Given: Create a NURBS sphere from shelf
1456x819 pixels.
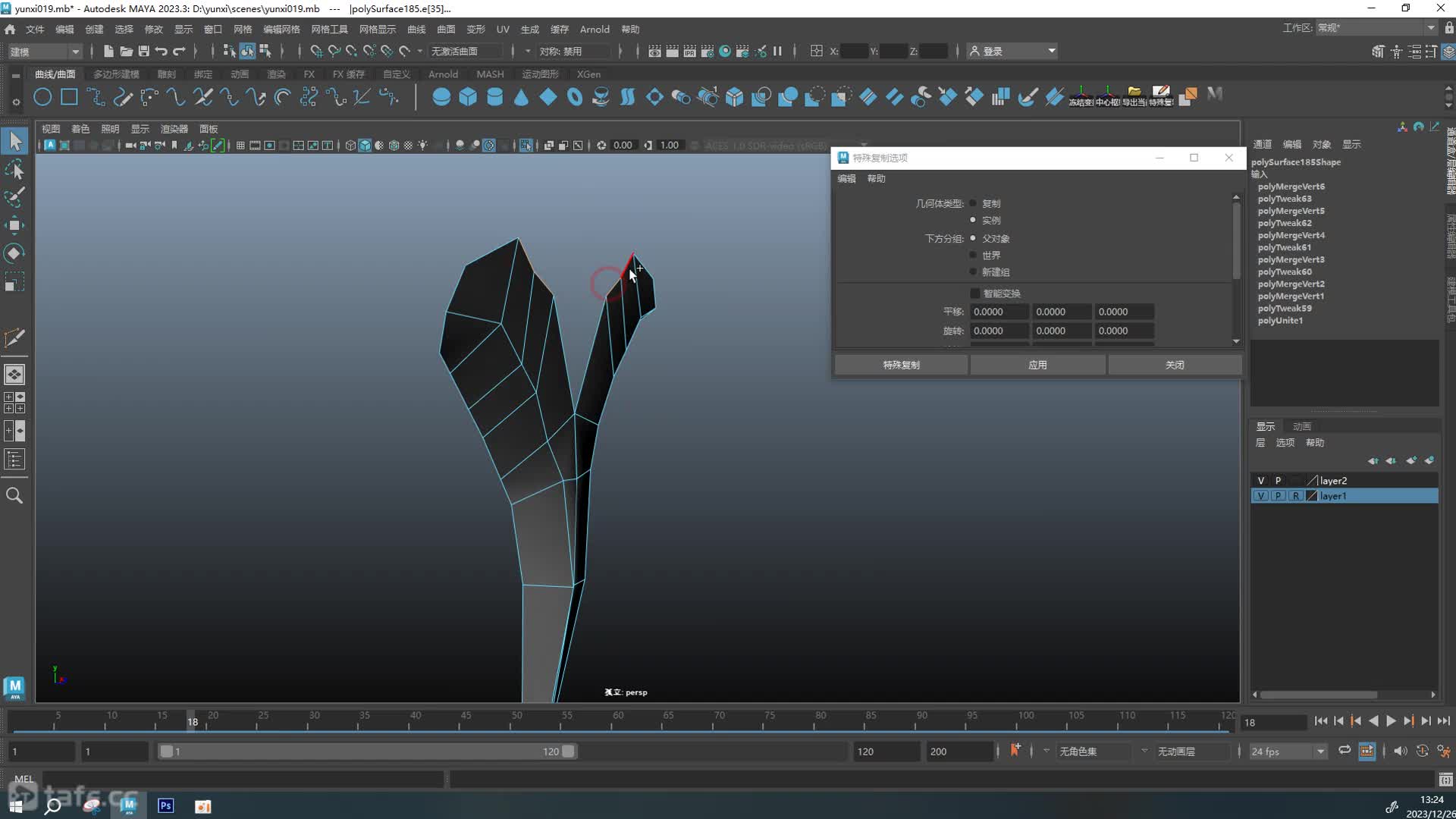Looking at the screenshot, I should coord(441,97).
